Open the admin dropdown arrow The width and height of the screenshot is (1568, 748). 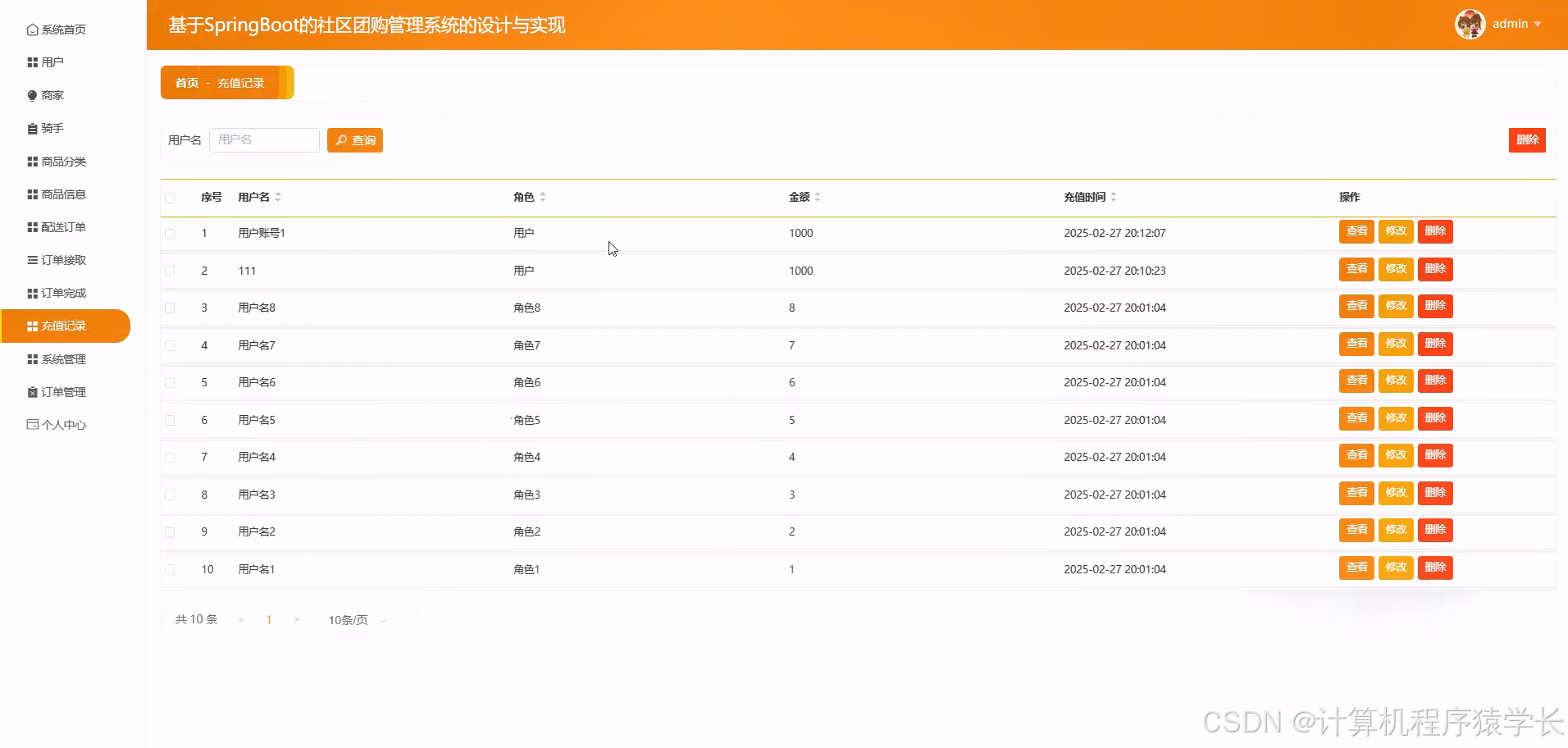click(x=1538, y=25)
